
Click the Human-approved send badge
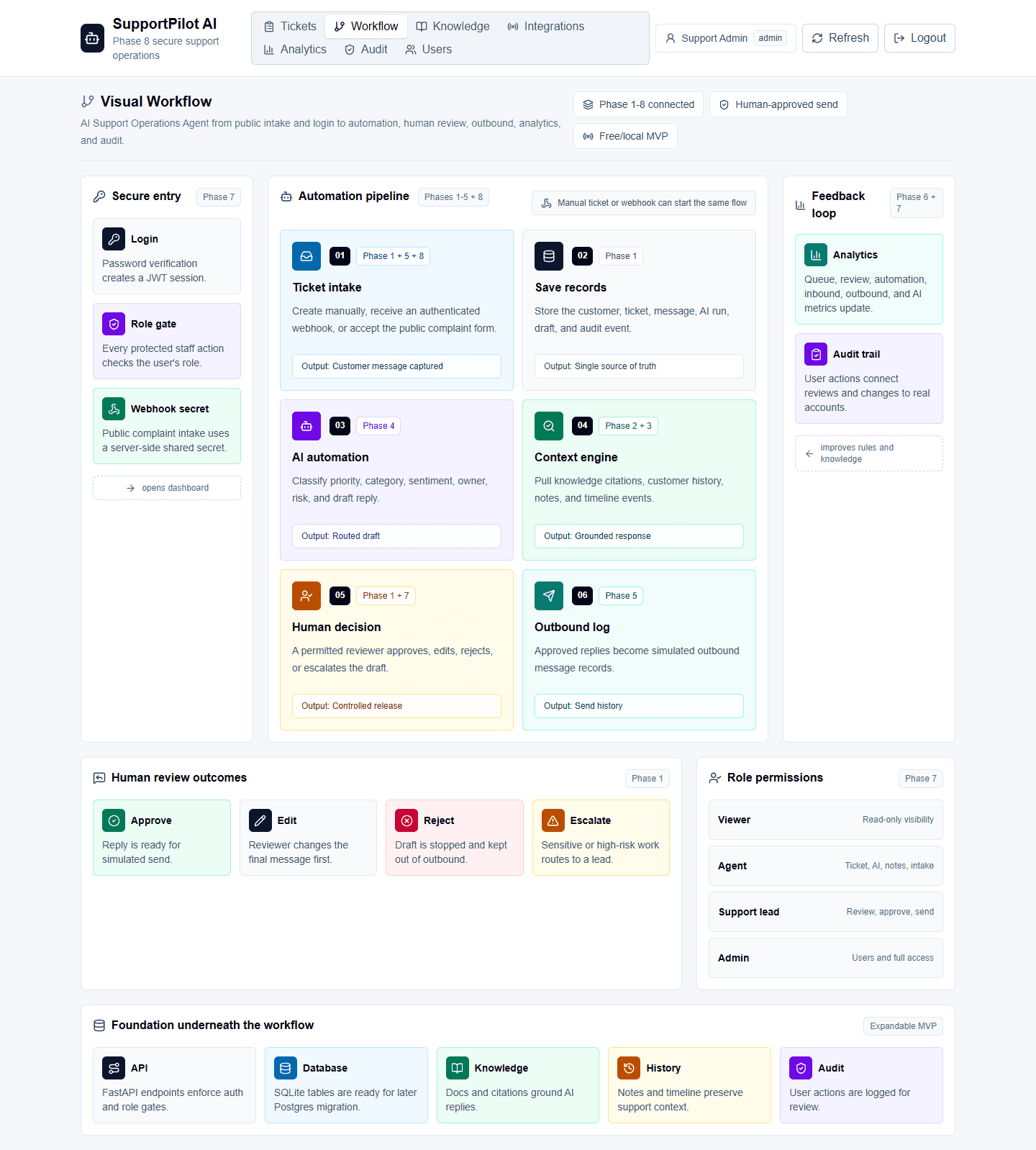point(778,104)
